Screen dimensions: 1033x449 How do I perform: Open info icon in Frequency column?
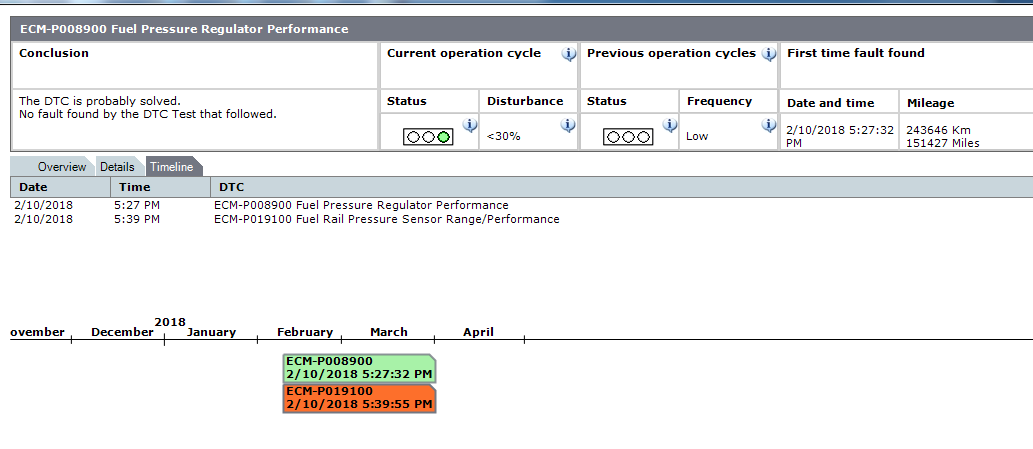[x=768, y=125]
